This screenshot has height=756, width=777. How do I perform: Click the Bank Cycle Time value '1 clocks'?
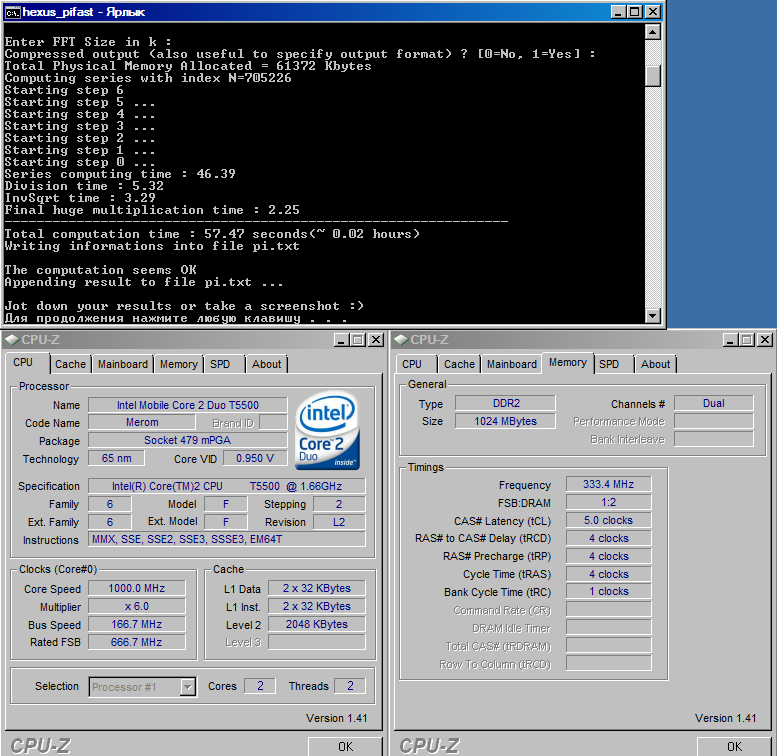(x=609, y=592)
